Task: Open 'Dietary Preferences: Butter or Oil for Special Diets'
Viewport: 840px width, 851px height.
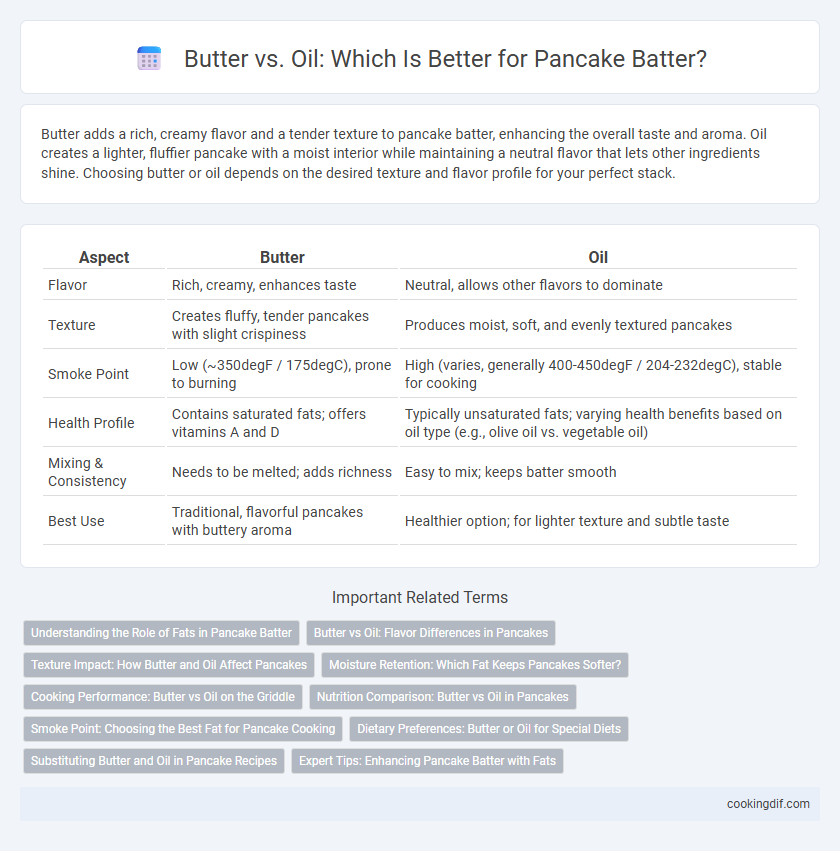Action: (489, 729)
